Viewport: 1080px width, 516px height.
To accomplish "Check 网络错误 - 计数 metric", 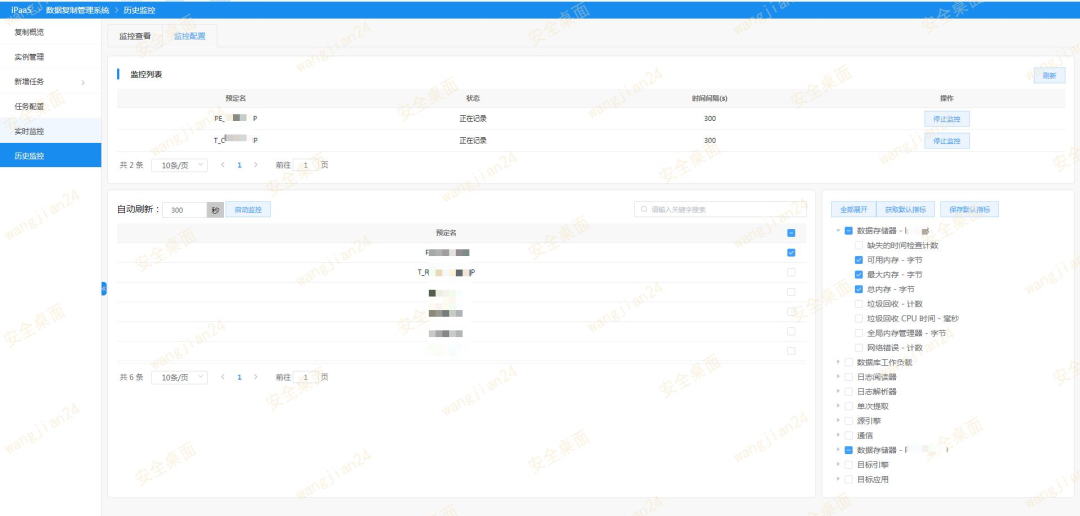I will (858, 348).
